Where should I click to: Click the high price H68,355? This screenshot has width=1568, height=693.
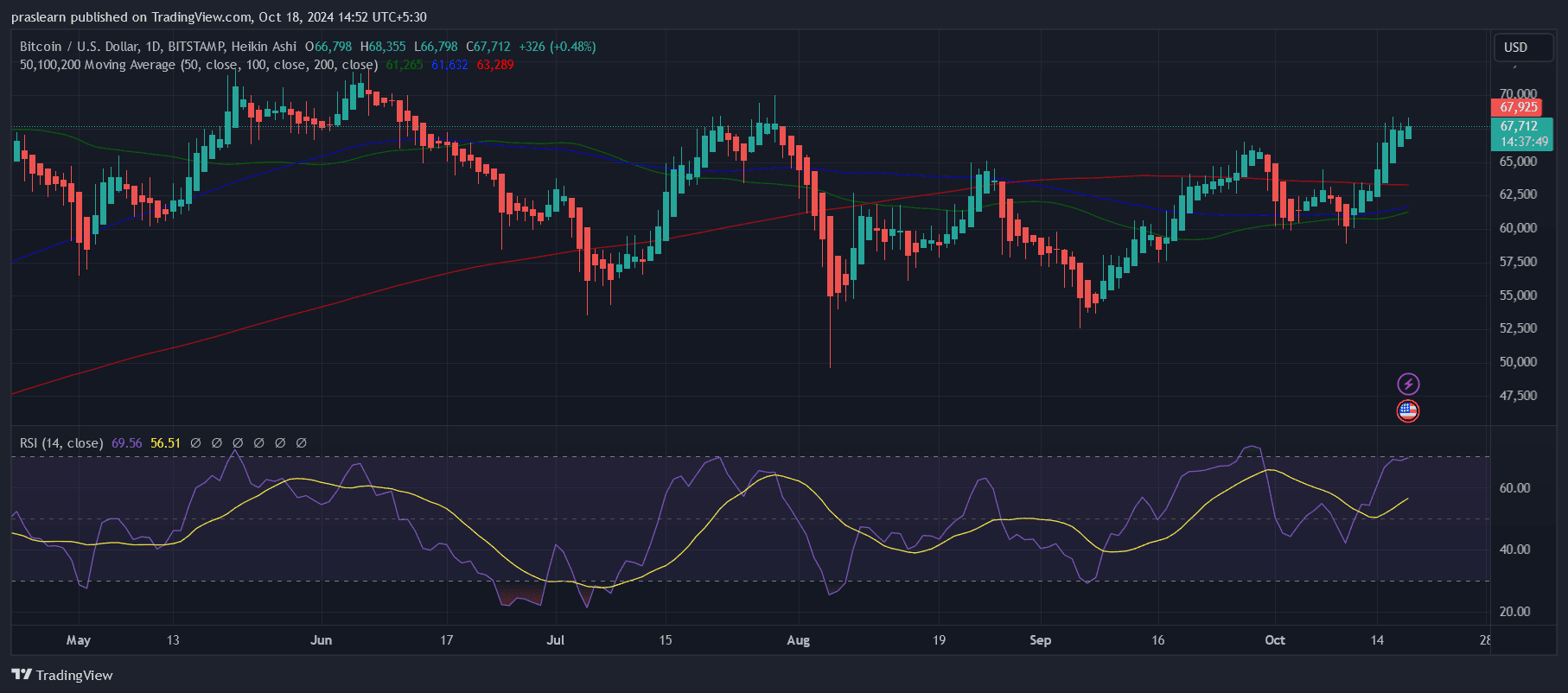(x=383, y=47)
